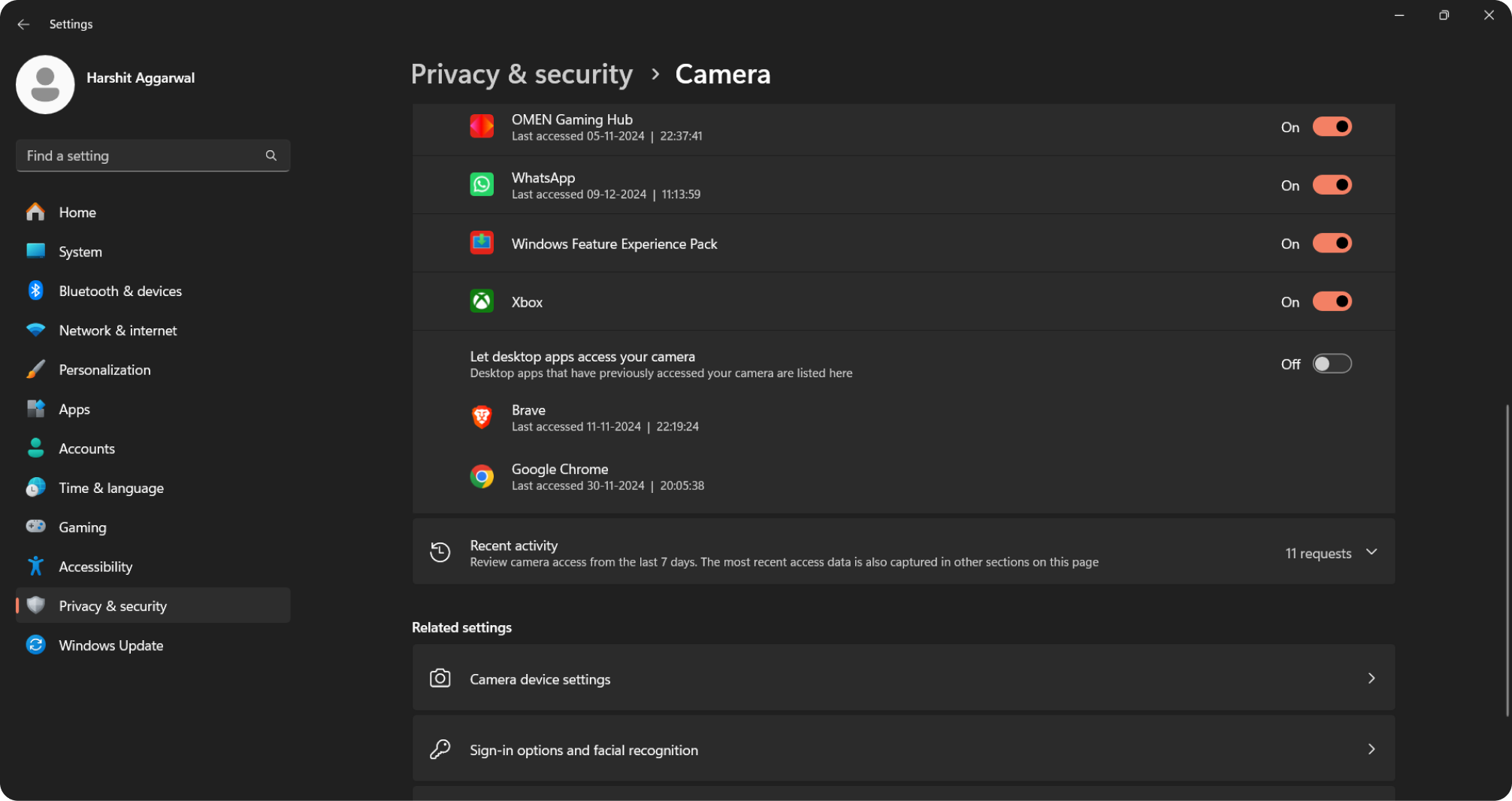Open Bluetooth & devices settings
Image resolution: width=1512 pixels, height=801 pixels.
click(120, 291)
